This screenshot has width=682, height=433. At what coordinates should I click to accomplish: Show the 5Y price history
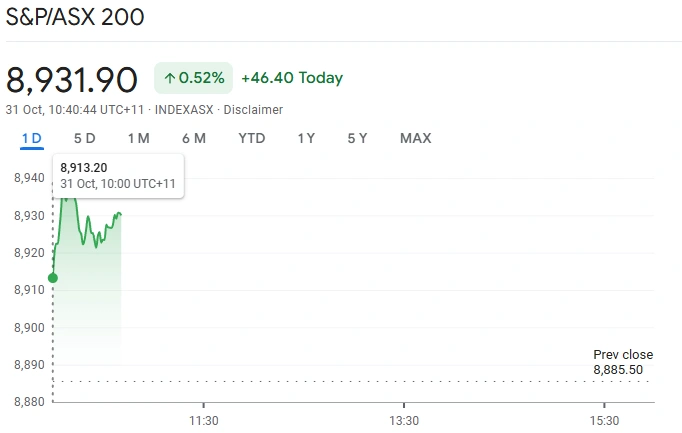[357, 138]
